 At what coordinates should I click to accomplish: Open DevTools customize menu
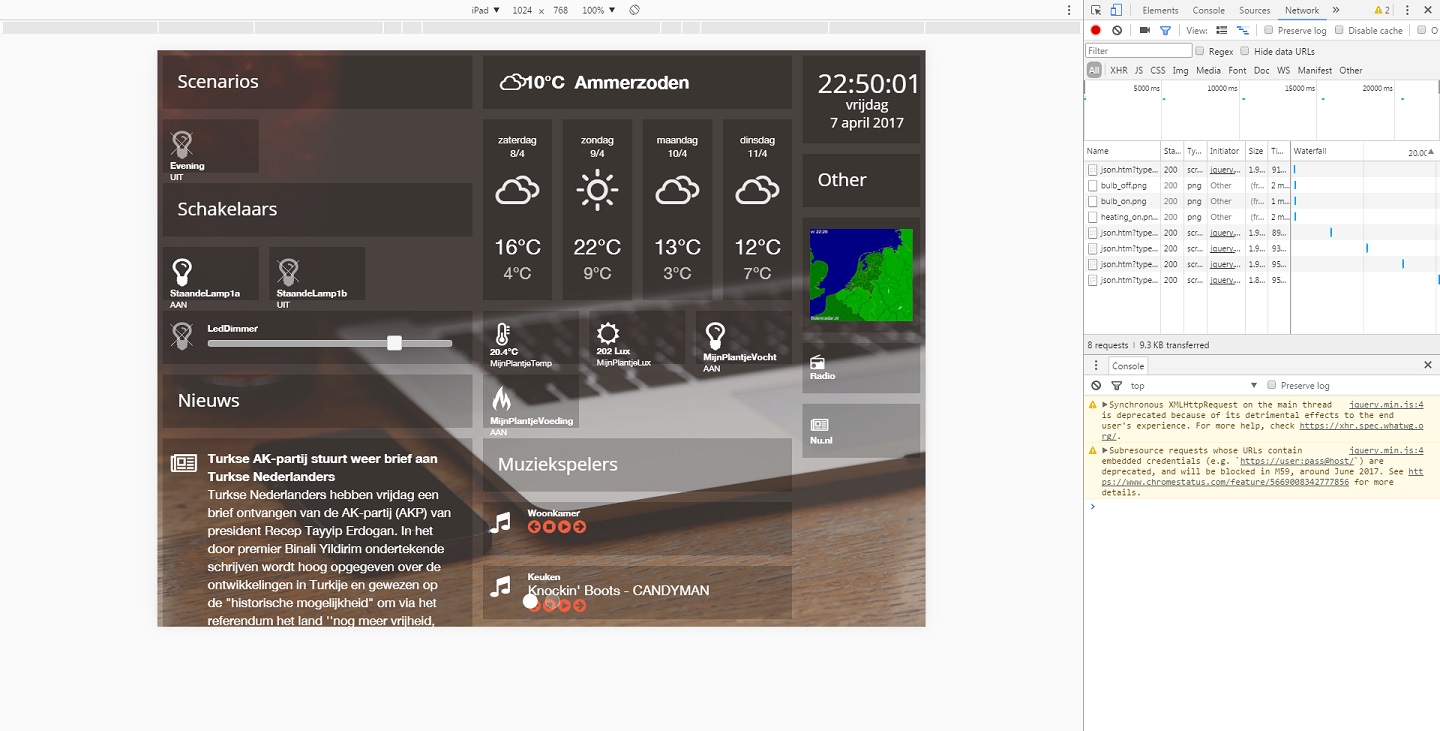click(1407, 10)
